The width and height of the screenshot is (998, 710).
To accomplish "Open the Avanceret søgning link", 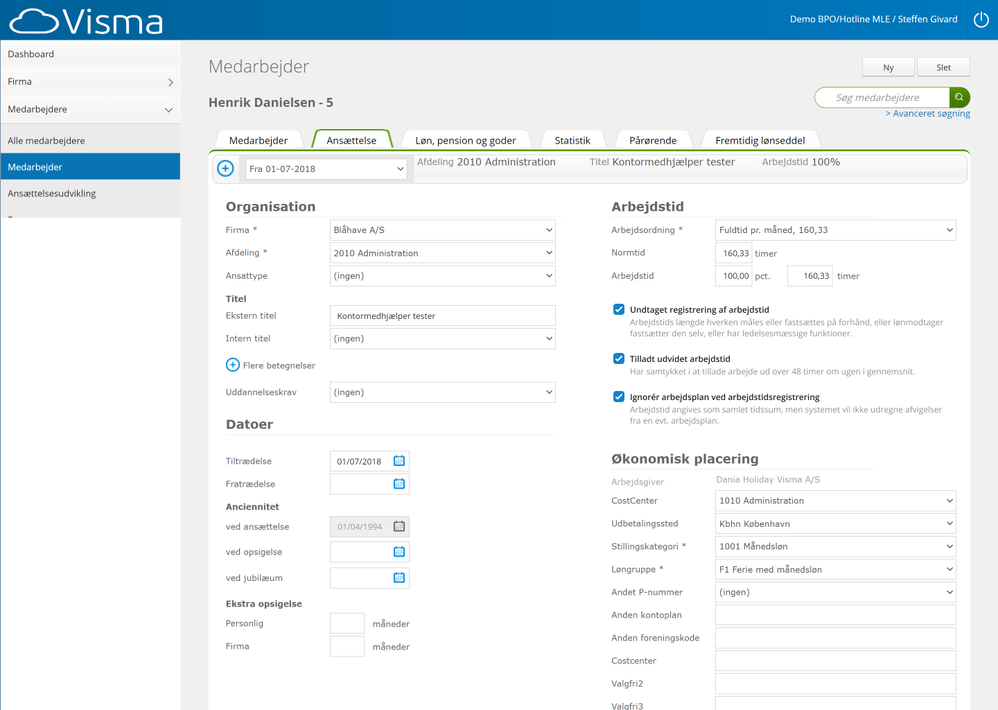I will click(x=928, y=114).
